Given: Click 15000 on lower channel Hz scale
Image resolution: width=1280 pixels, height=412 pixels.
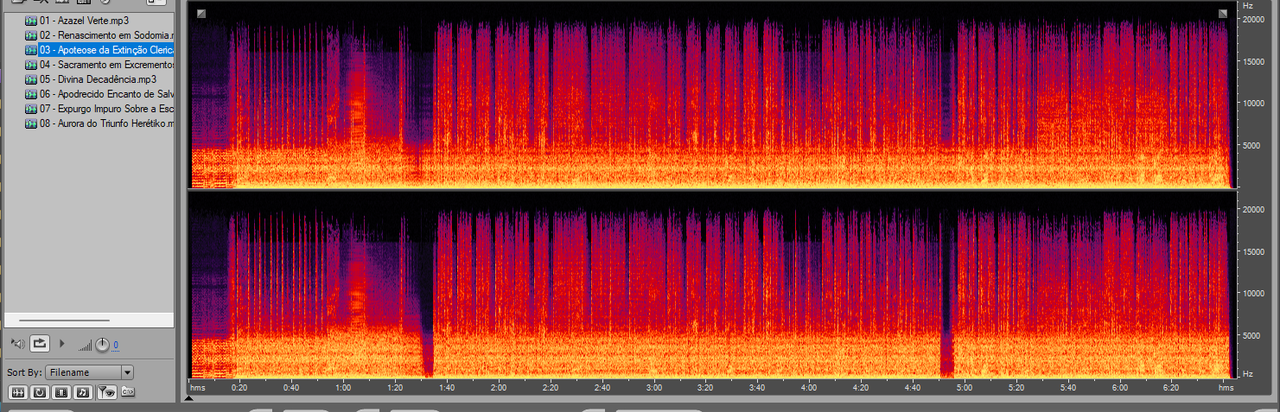Looking at the screenshot, I should pos(1254,251).
